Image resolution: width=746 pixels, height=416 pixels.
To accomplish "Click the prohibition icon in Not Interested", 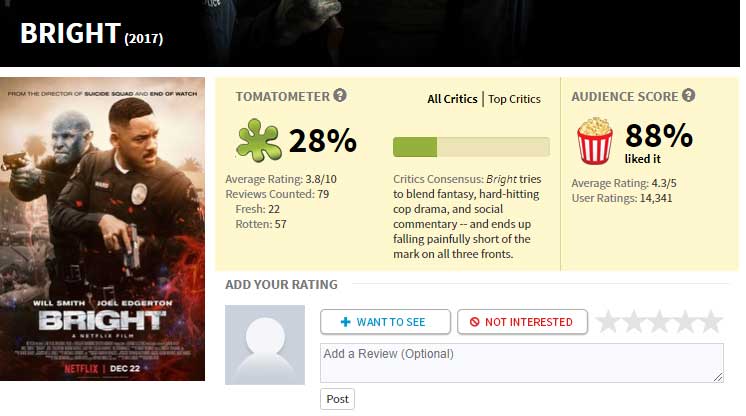I will (474, 322).
